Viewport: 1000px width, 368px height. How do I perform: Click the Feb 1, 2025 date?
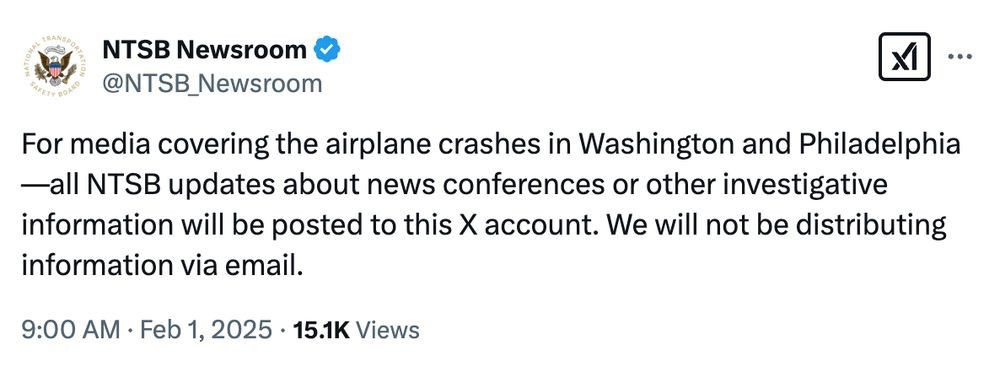207,330
